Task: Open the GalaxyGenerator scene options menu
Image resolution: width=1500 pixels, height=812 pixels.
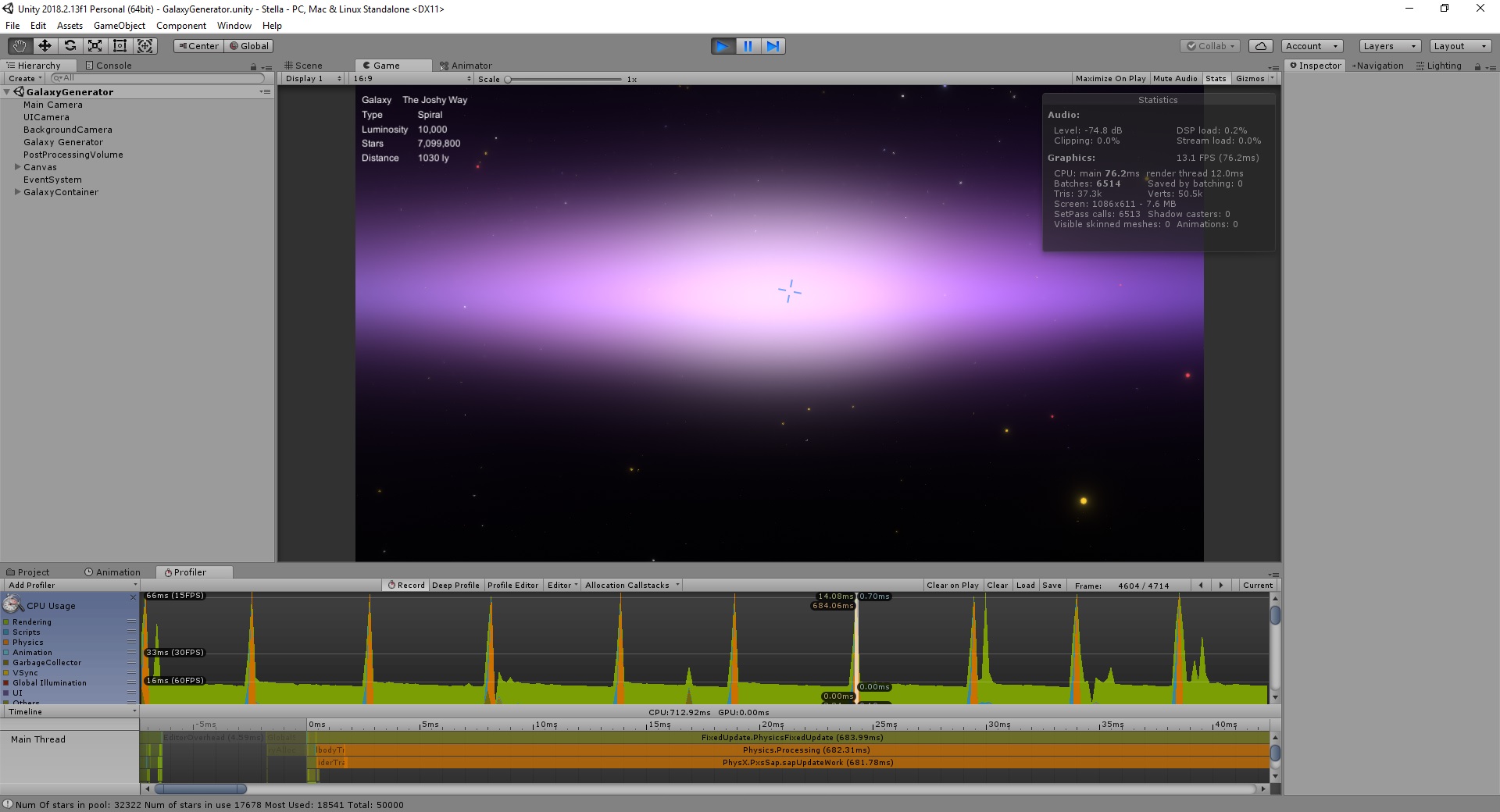Action: [x=266, y=91]
